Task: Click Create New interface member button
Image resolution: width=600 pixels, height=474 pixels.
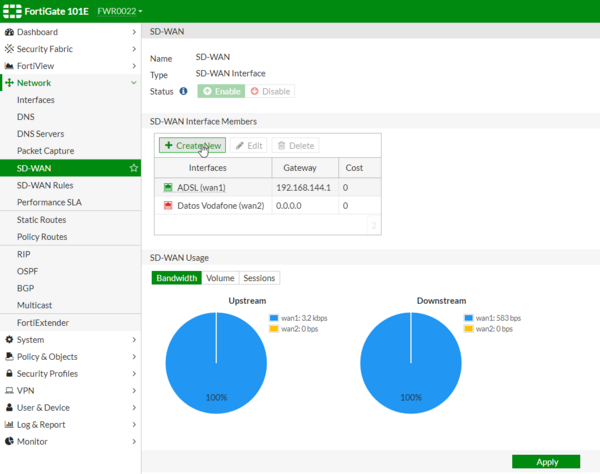Action: (191, 145)
